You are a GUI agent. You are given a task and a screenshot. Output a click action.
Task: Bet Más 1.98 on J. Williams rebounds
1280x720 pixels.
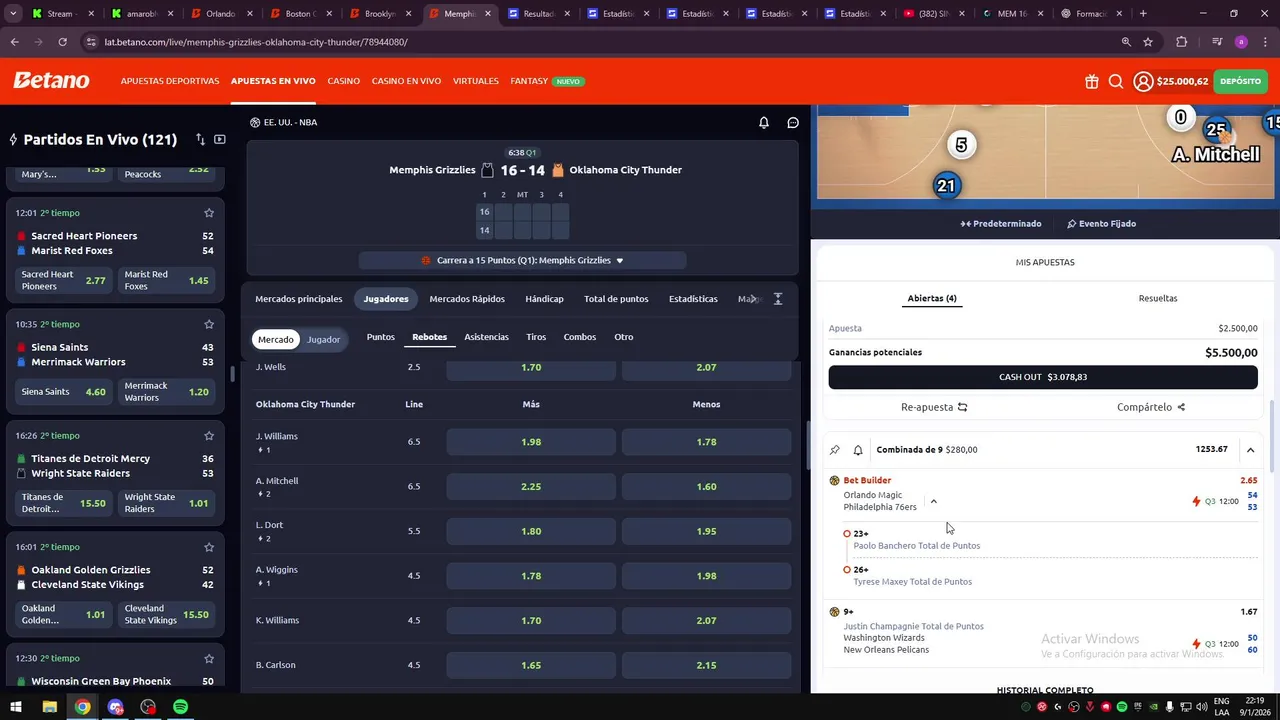pos(531,442)
